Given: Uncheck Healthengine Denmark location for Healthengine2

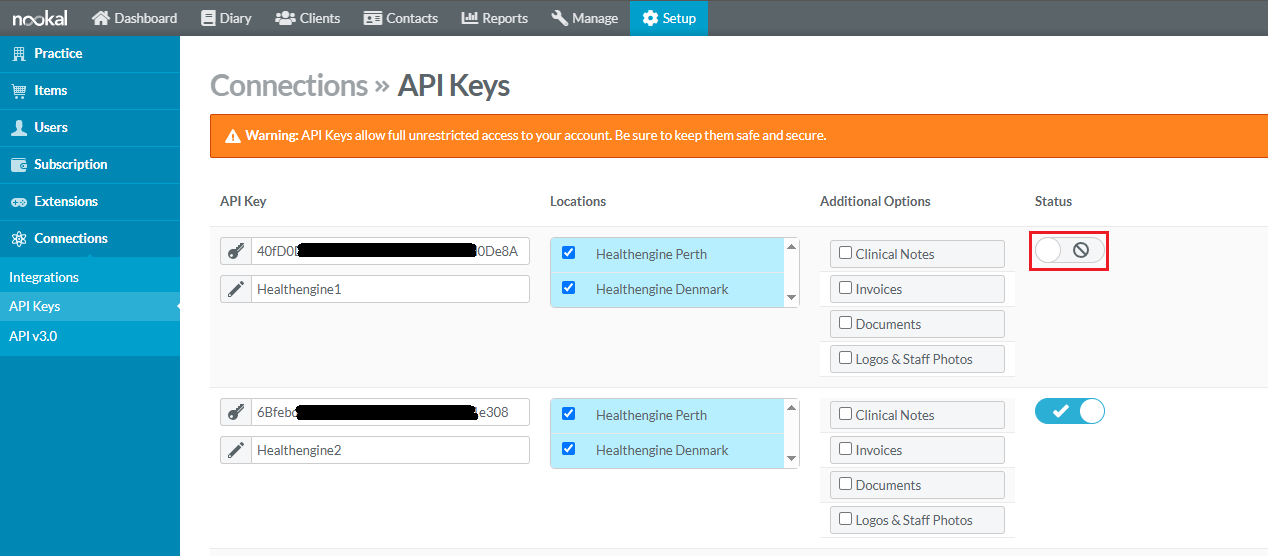Looking at the screenshot, I should tap(569, 449).
